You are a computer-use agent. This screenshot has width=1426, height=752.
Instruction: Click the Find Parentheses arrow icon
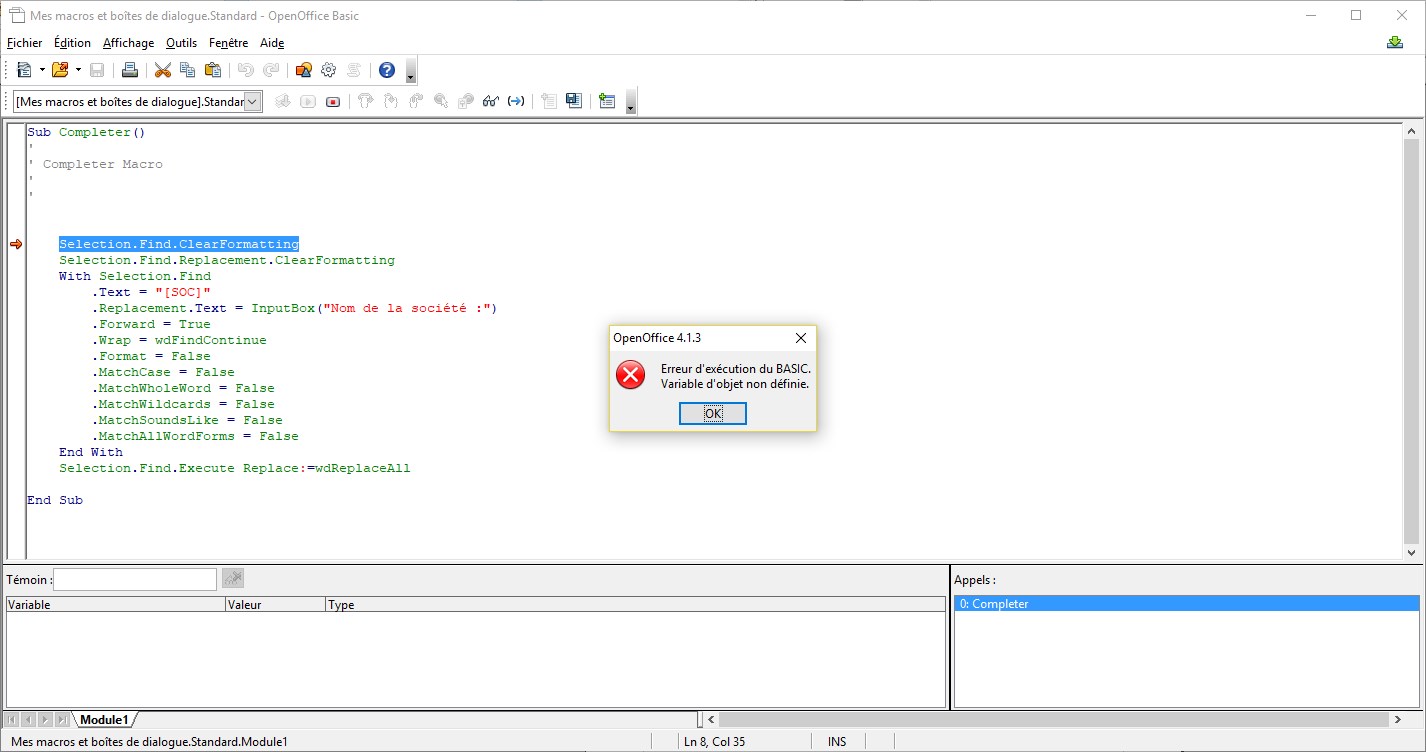pos(516,101)
